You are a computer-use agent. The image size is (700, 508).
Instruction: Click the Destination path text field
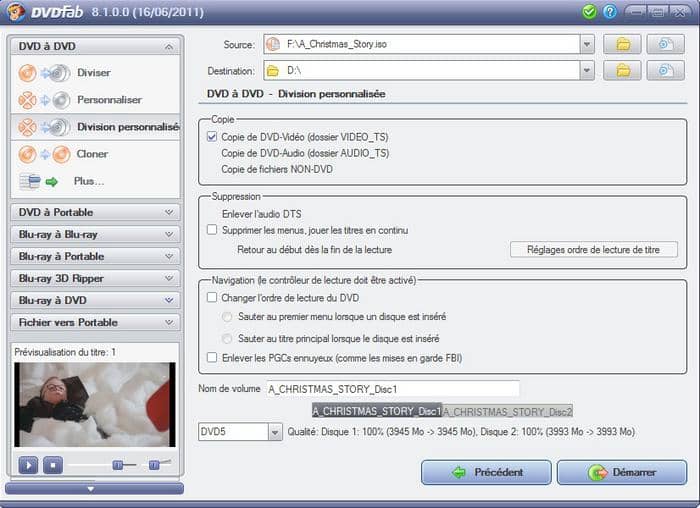(x=421, y=71)
